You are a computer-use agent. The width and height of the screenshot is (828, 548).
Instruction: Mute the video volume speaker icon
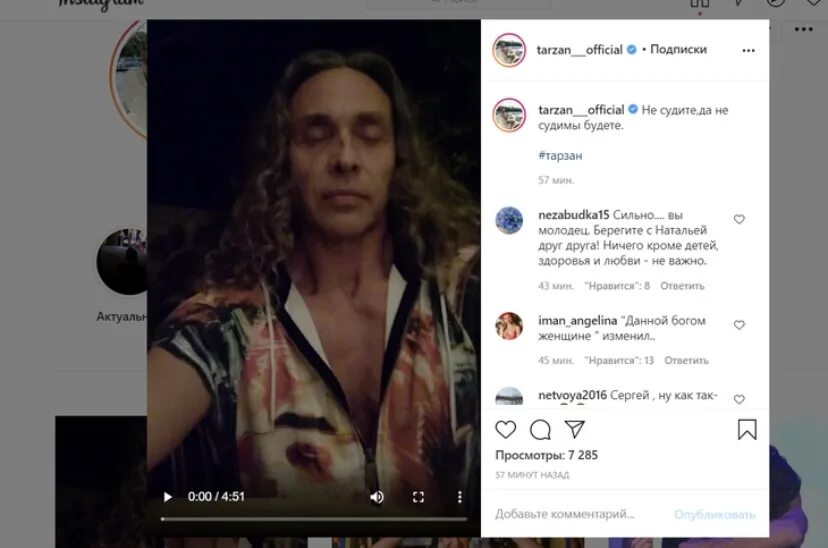tap(377, 497)
